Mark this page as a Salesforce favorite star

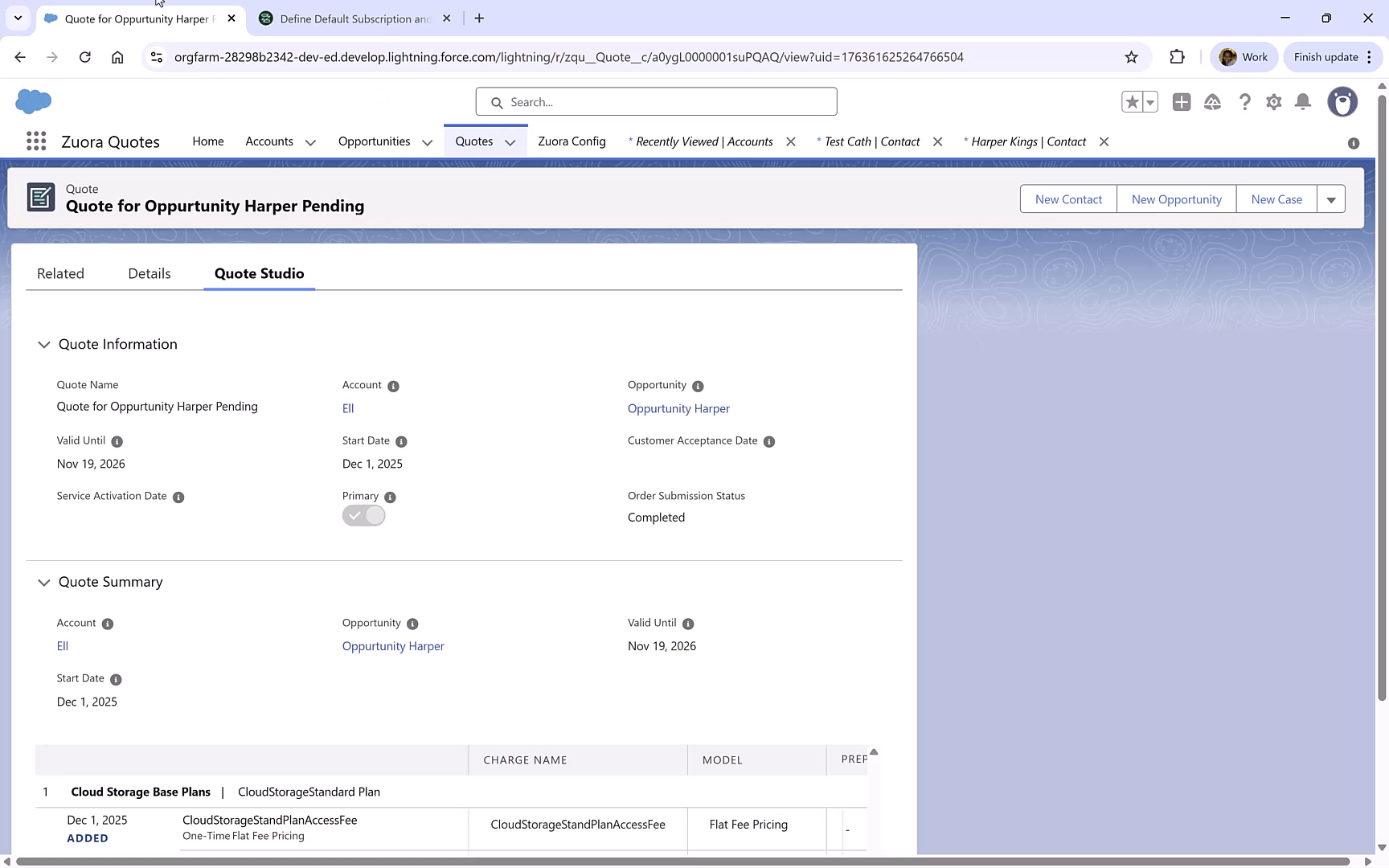pyautogui.click(x=1132, y=102)
